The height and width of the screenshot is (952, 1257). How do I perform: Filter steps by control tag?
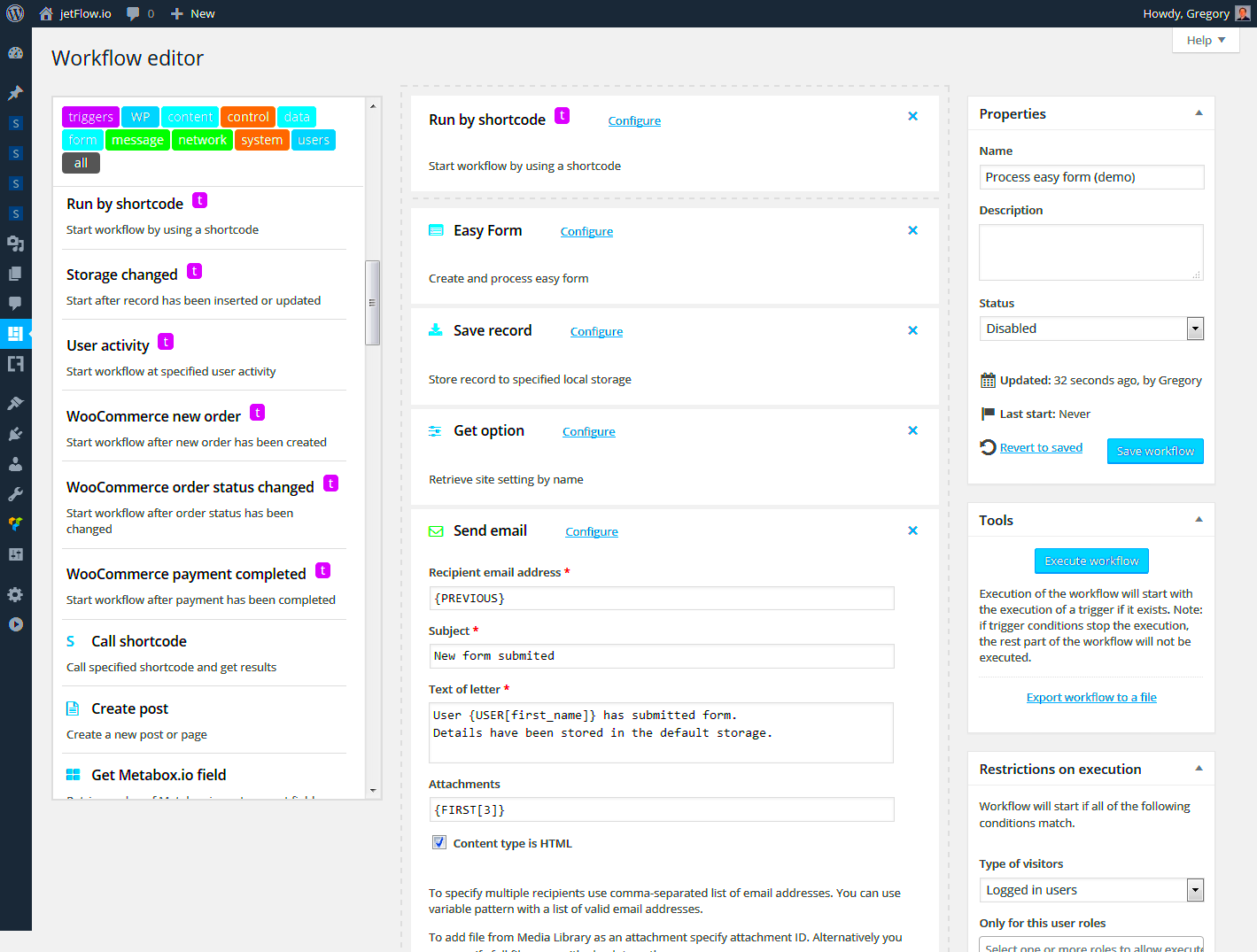point(248,117)
